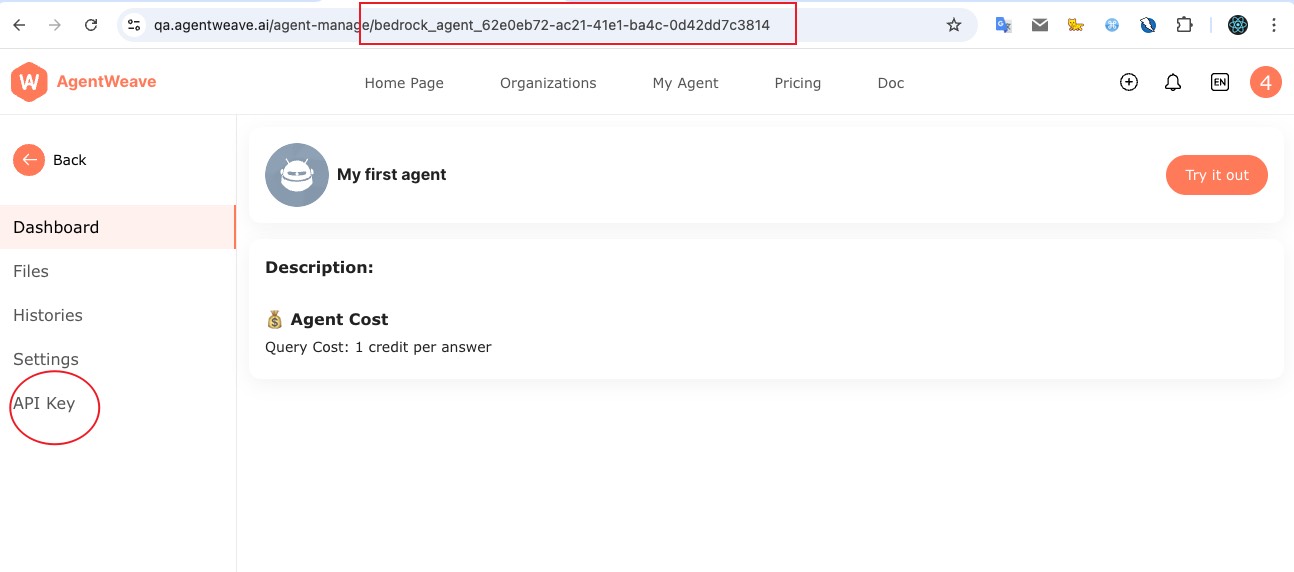Viewport: 1294px width, 572px height.
Task: Click the AgentWeave logo
Action: pyautogui.click(x=29, y=82)
